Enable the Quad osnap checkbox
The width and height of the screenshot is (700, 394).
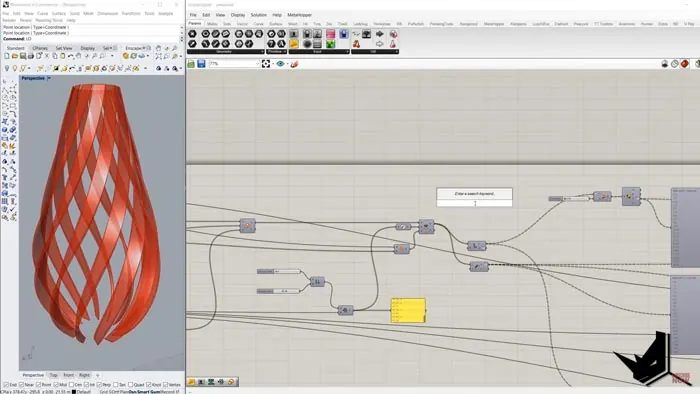click(130, 385)
